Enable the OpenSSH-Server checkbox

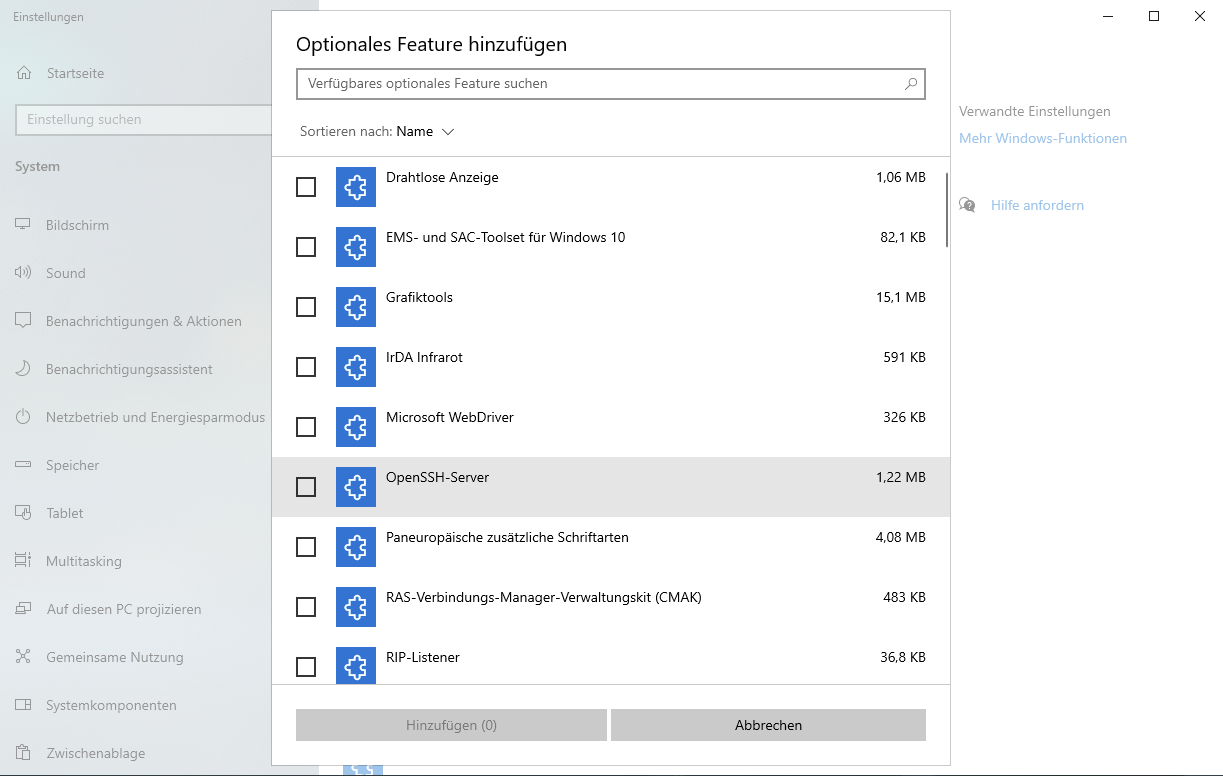[306, 487]
